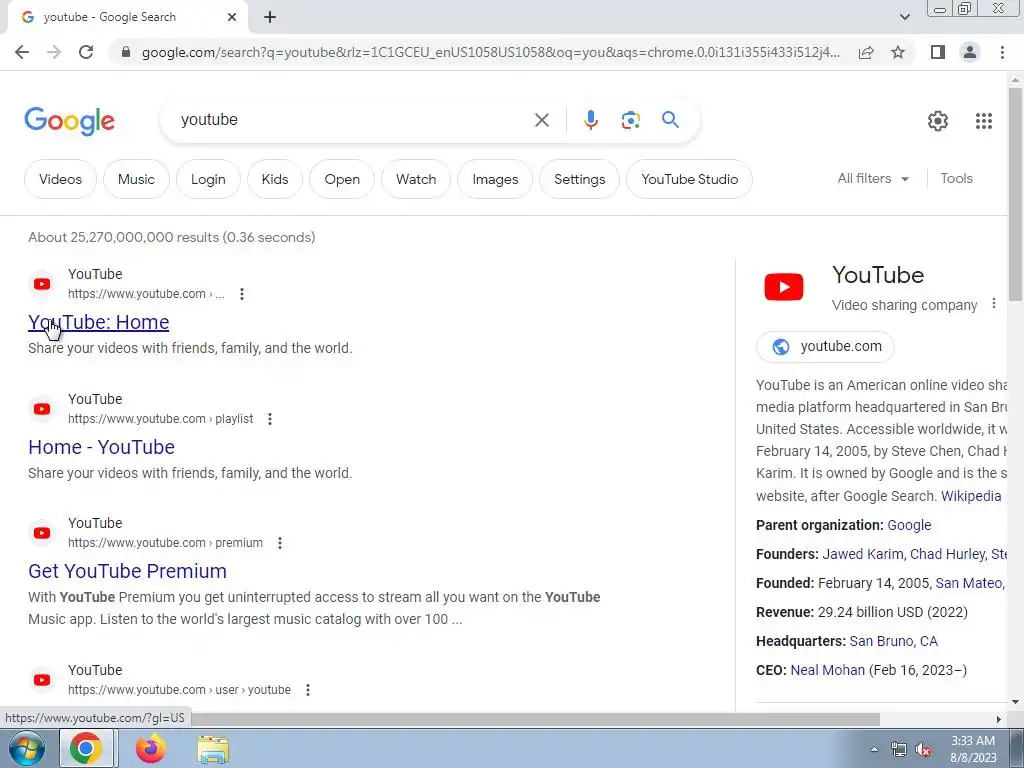
Task: Open new tab with plus button
Action: tap(270, 17)
